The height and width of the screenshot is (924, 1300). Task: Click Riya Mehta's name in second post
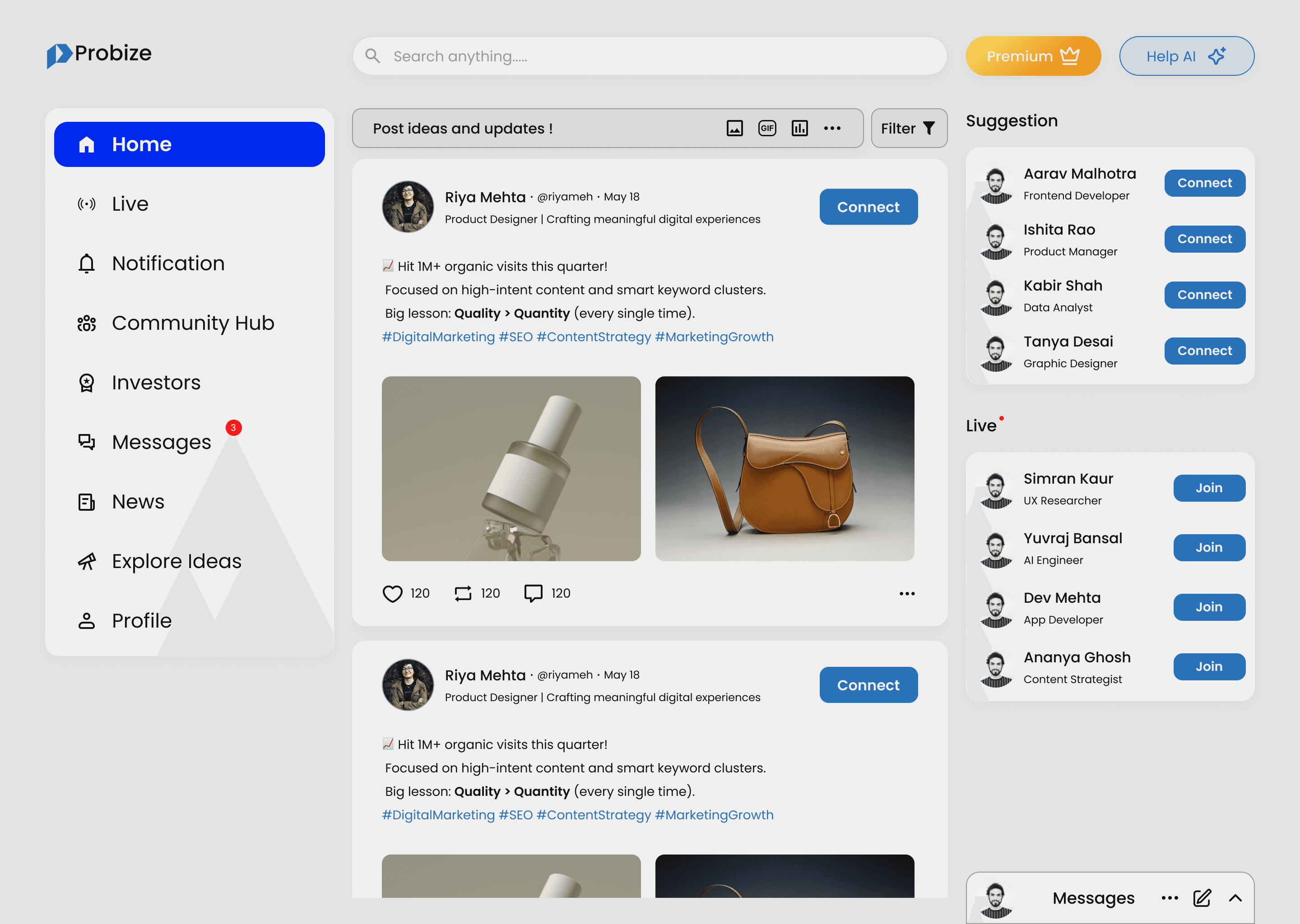(x=485, y=675)
